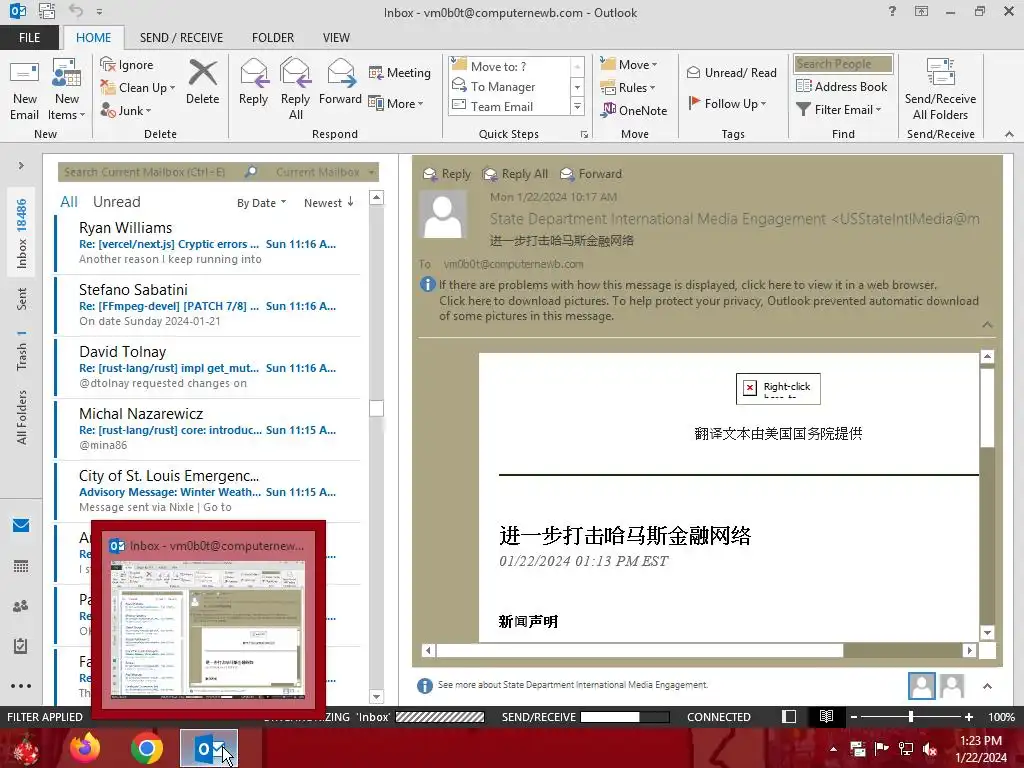Open the Clean Up dropdown
Image resolution: width=1024 pixels, height=768 pixels.
pos(138,88)
